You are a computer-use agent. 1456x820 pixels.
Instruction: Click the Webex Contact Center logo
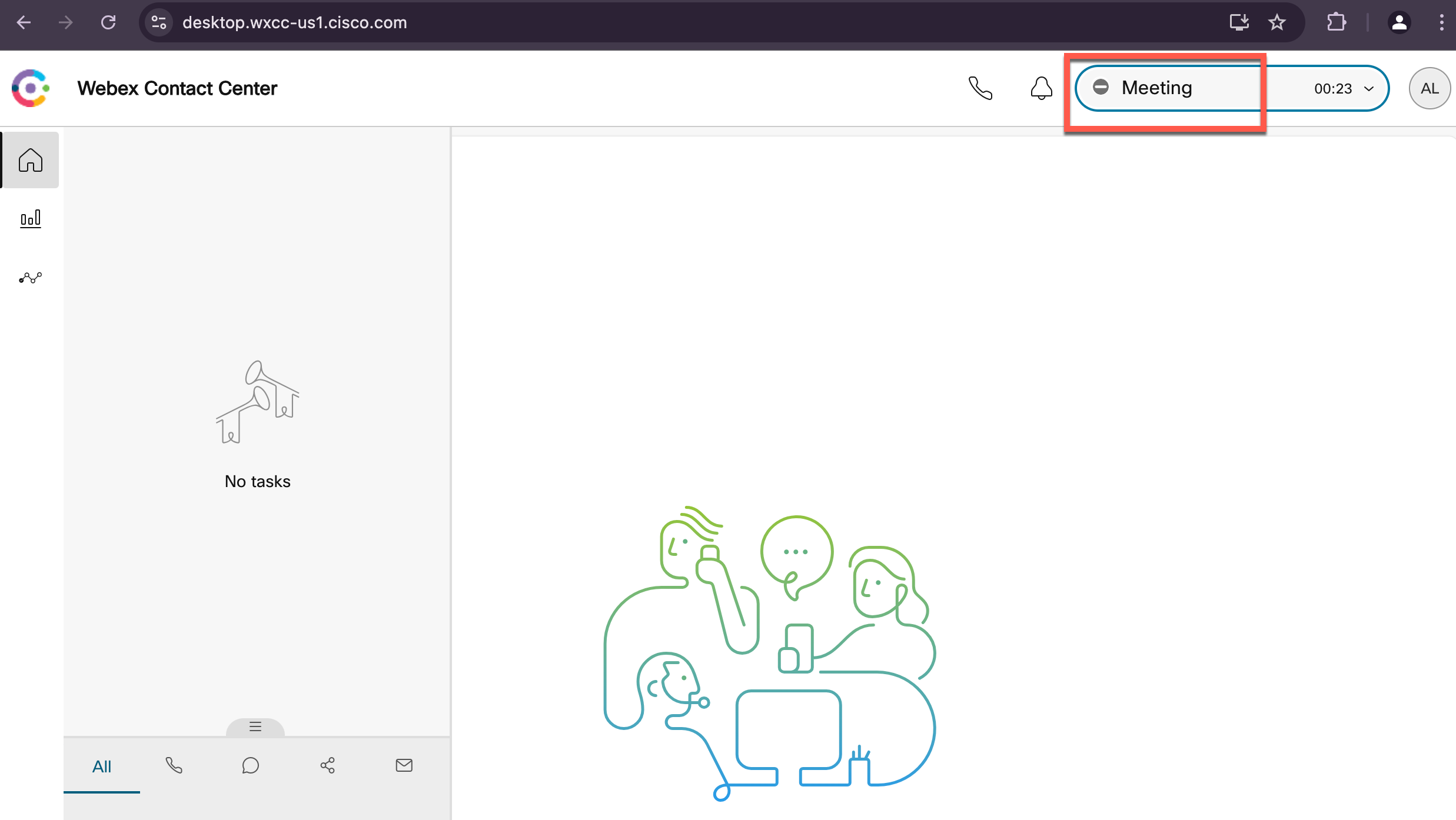point(29,88)
